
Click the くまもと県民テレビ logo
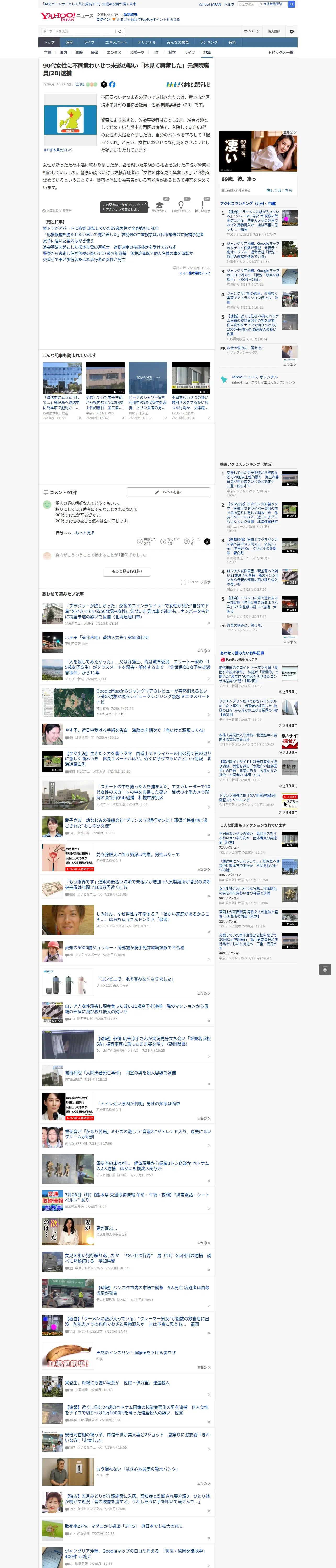pos(188,85)
